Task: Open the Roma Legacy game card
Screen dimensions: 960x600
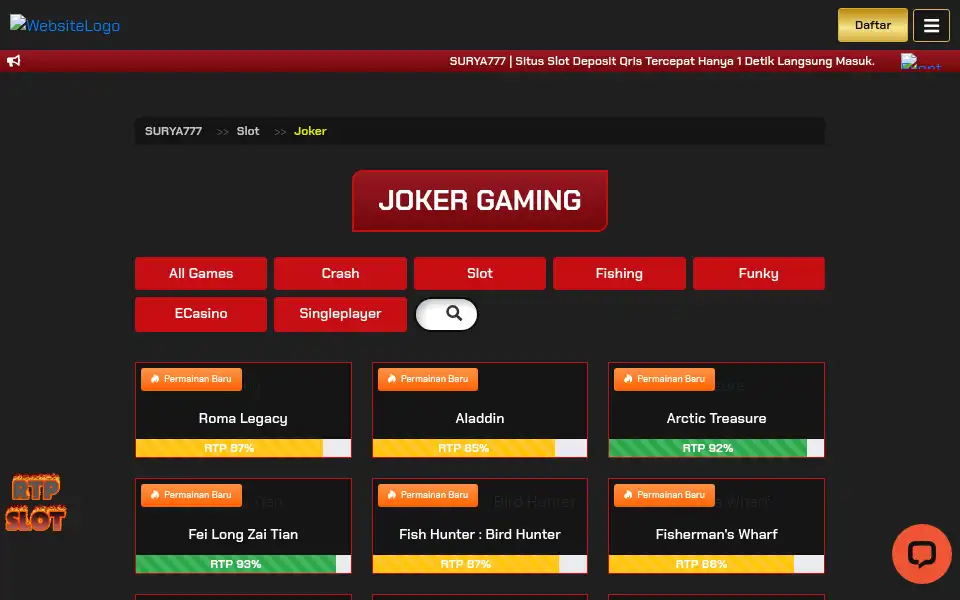Action: (x=243, y=410)
